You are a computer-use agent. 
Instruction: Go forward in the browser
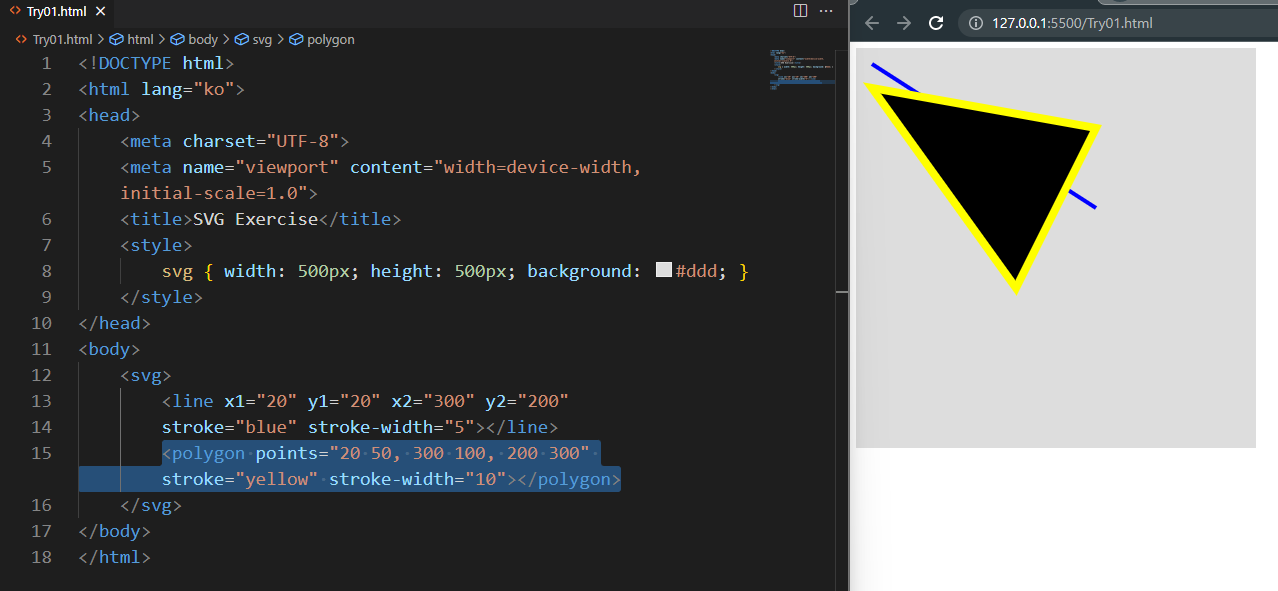click(x=904, y=23)
